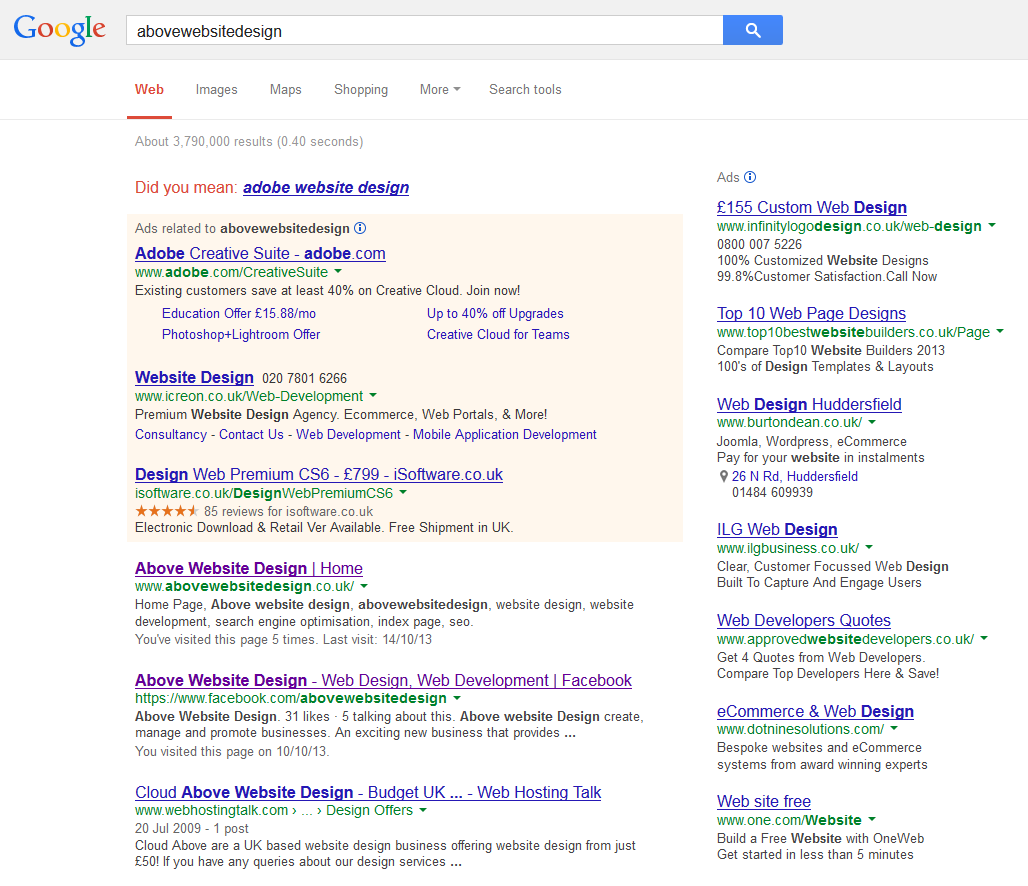
Task: Click the Contact Us sitelink
Action: [251, 435]
